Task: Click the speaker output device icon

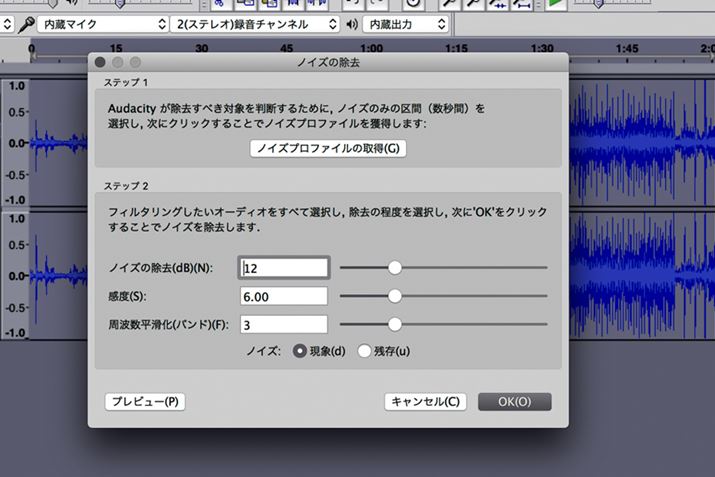Action: click(351, 23)
